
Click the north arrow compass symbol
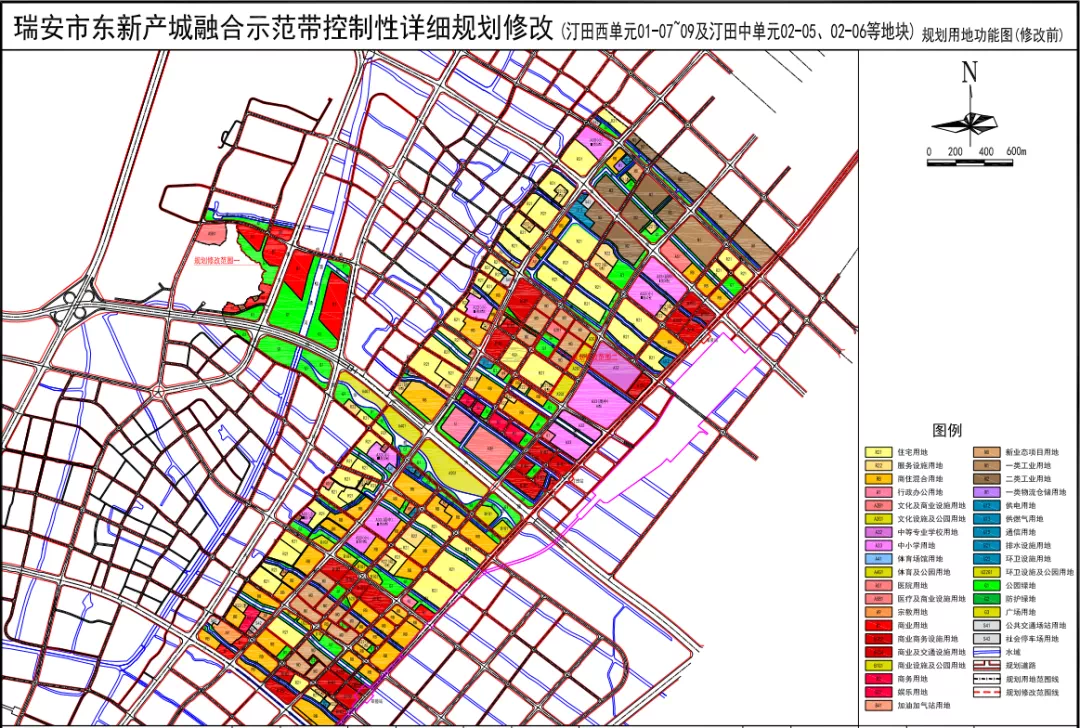[968, 112]
